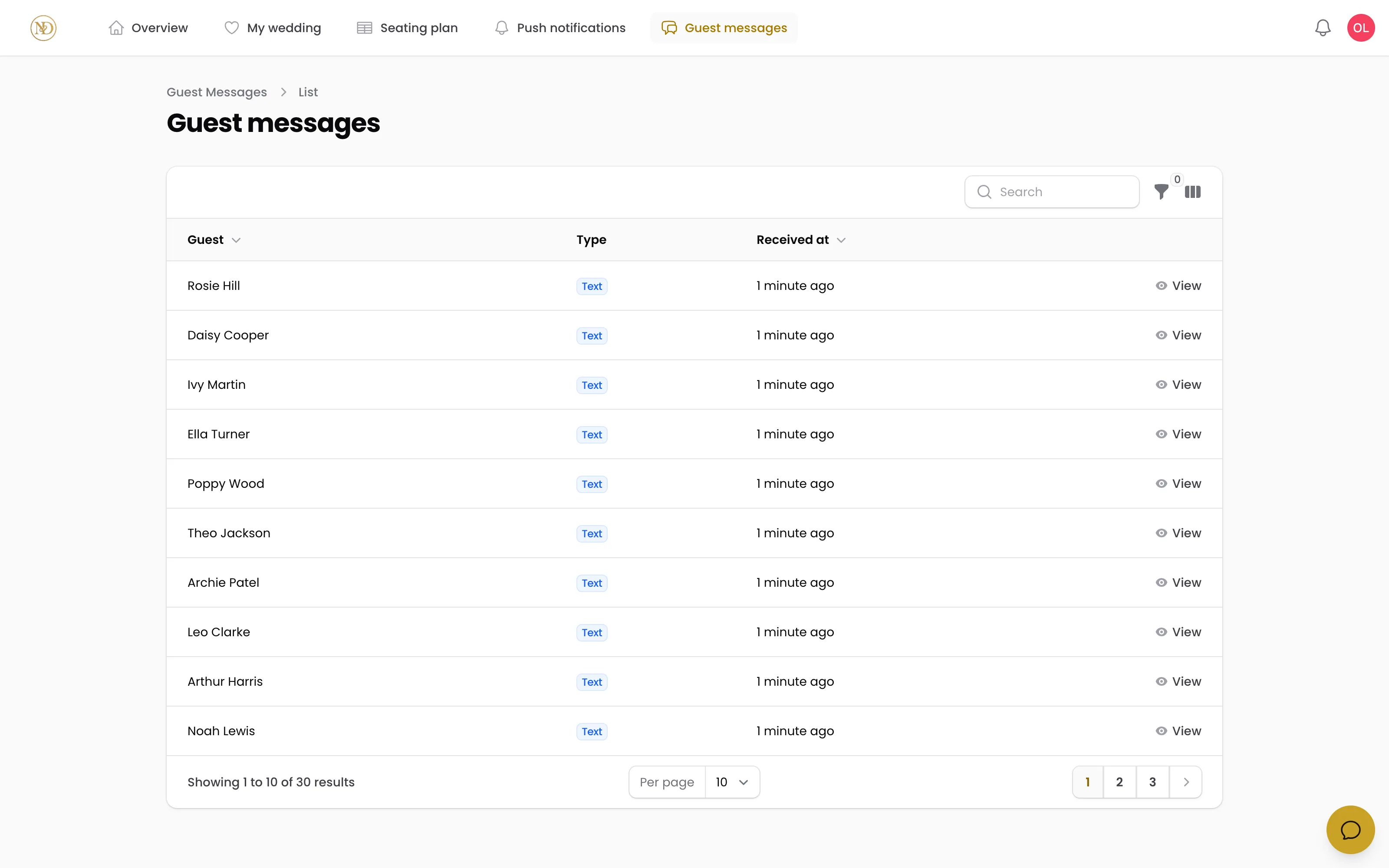The width and height of the screenshot is (1389, 868).
Task: Click Text badge in Noah Lewis row
Action: pos(592,731)
